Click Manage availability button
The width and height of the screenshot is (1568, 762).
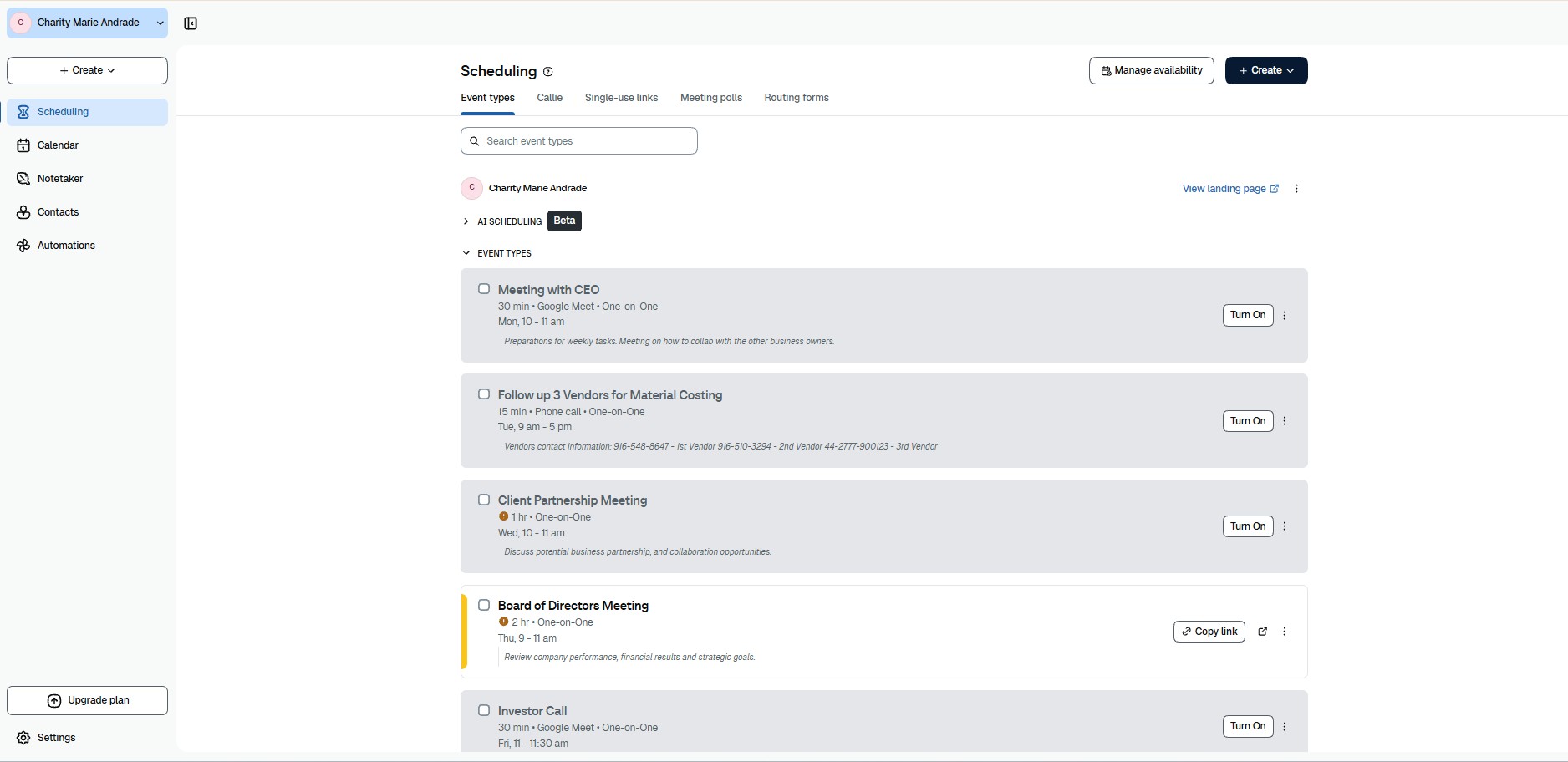(1152, 70)
